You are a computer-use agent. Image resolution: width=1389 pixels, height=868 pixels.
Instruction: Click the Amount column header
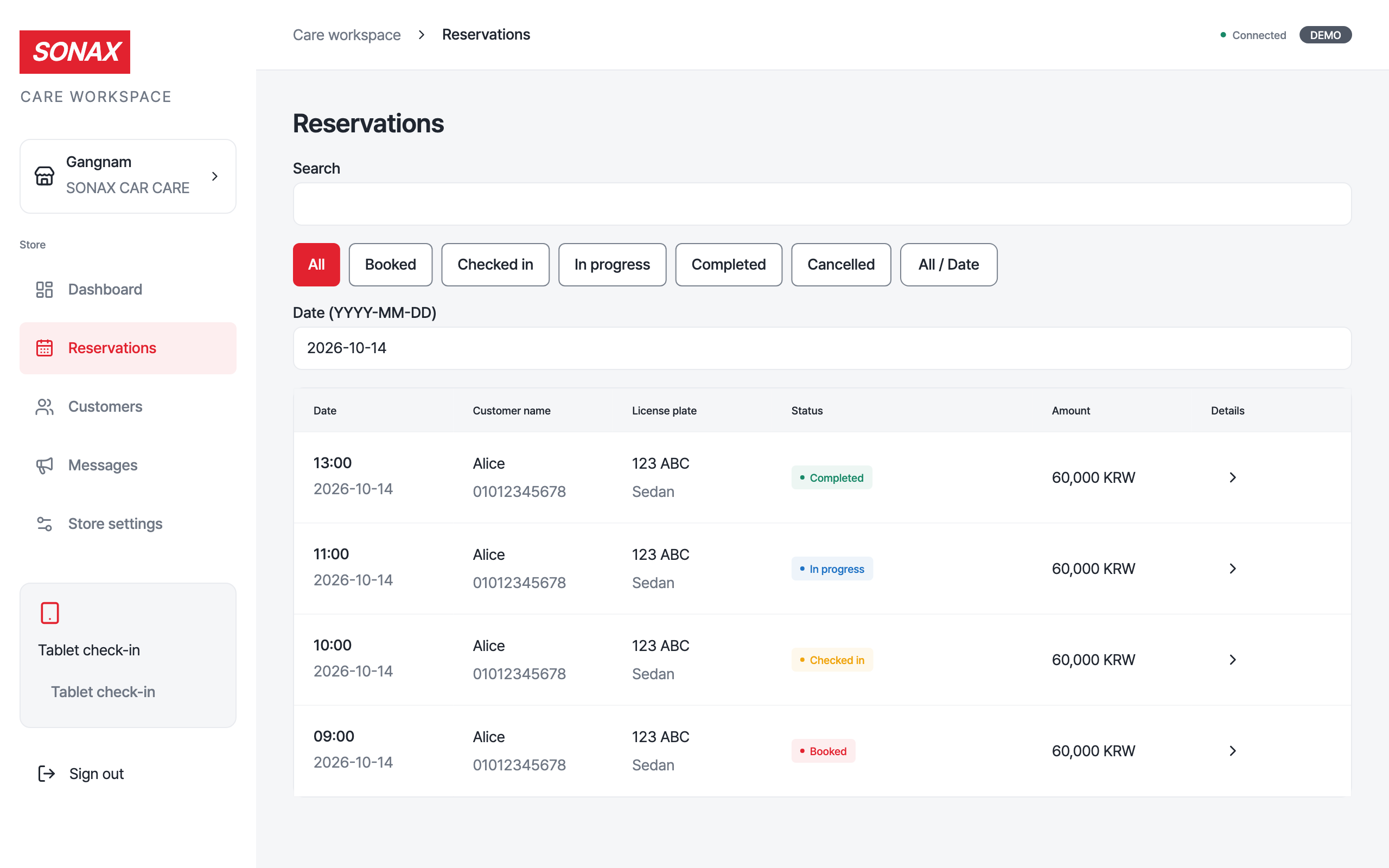point(1071,411)
